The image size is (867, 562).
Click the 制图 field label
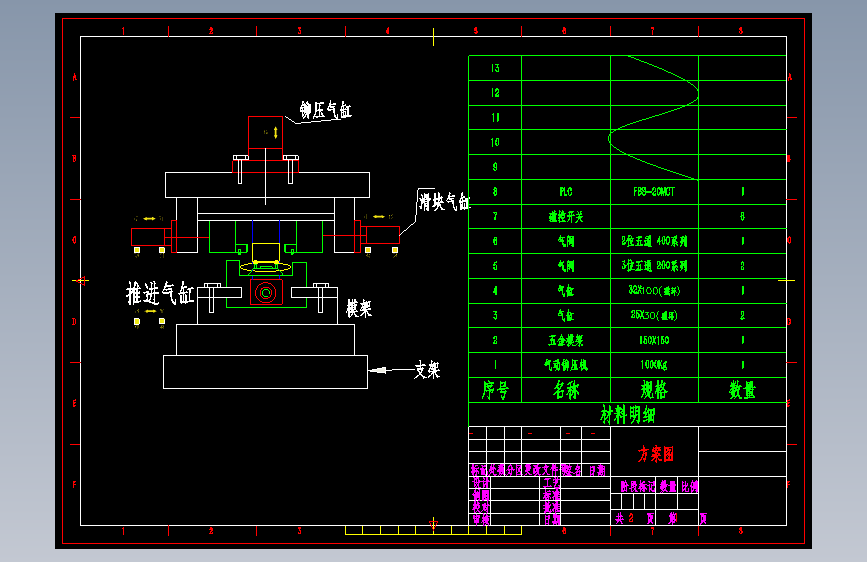[x=480, y=495]
